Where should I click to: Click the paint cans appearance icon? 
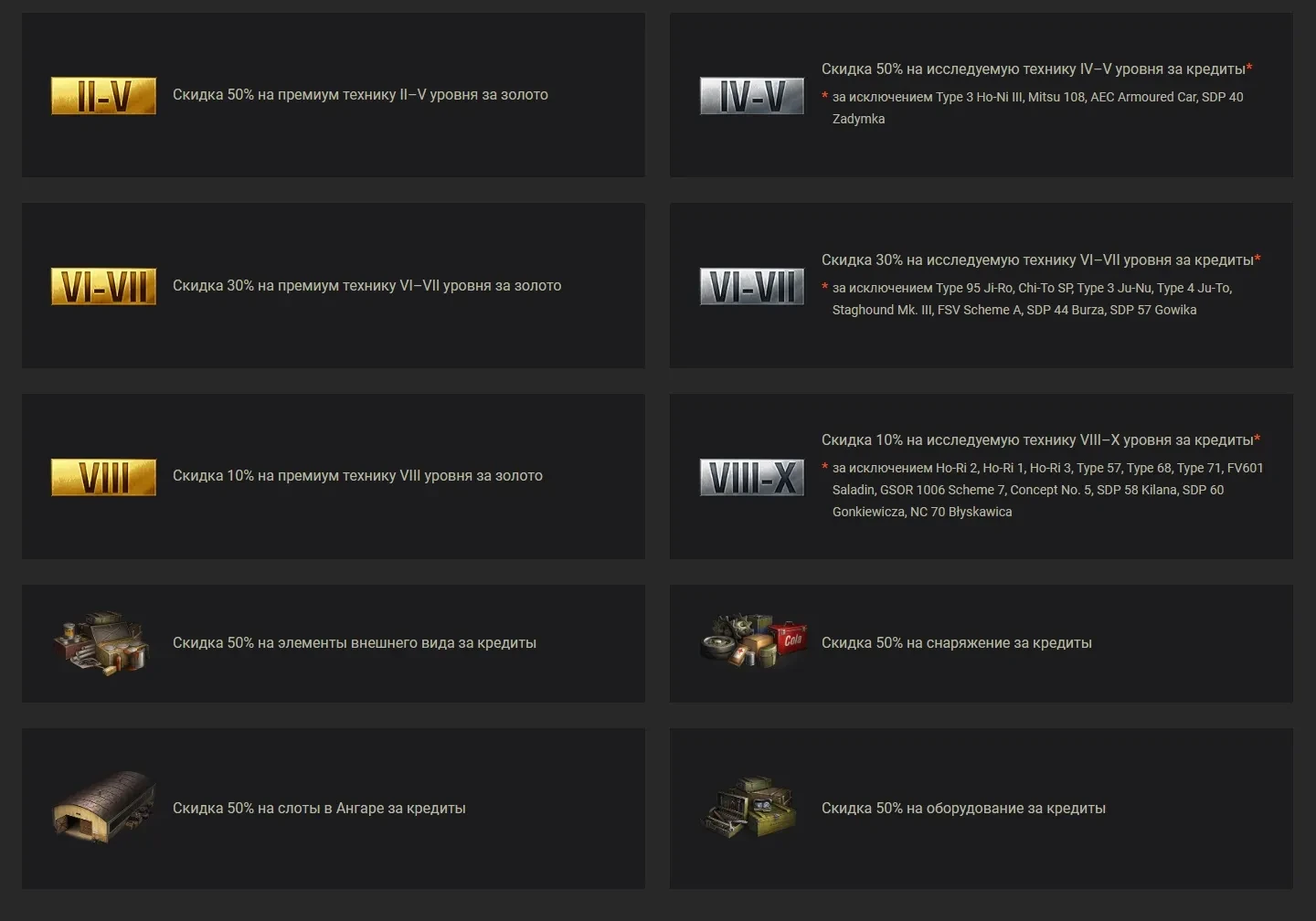click(x=101, y=643)
